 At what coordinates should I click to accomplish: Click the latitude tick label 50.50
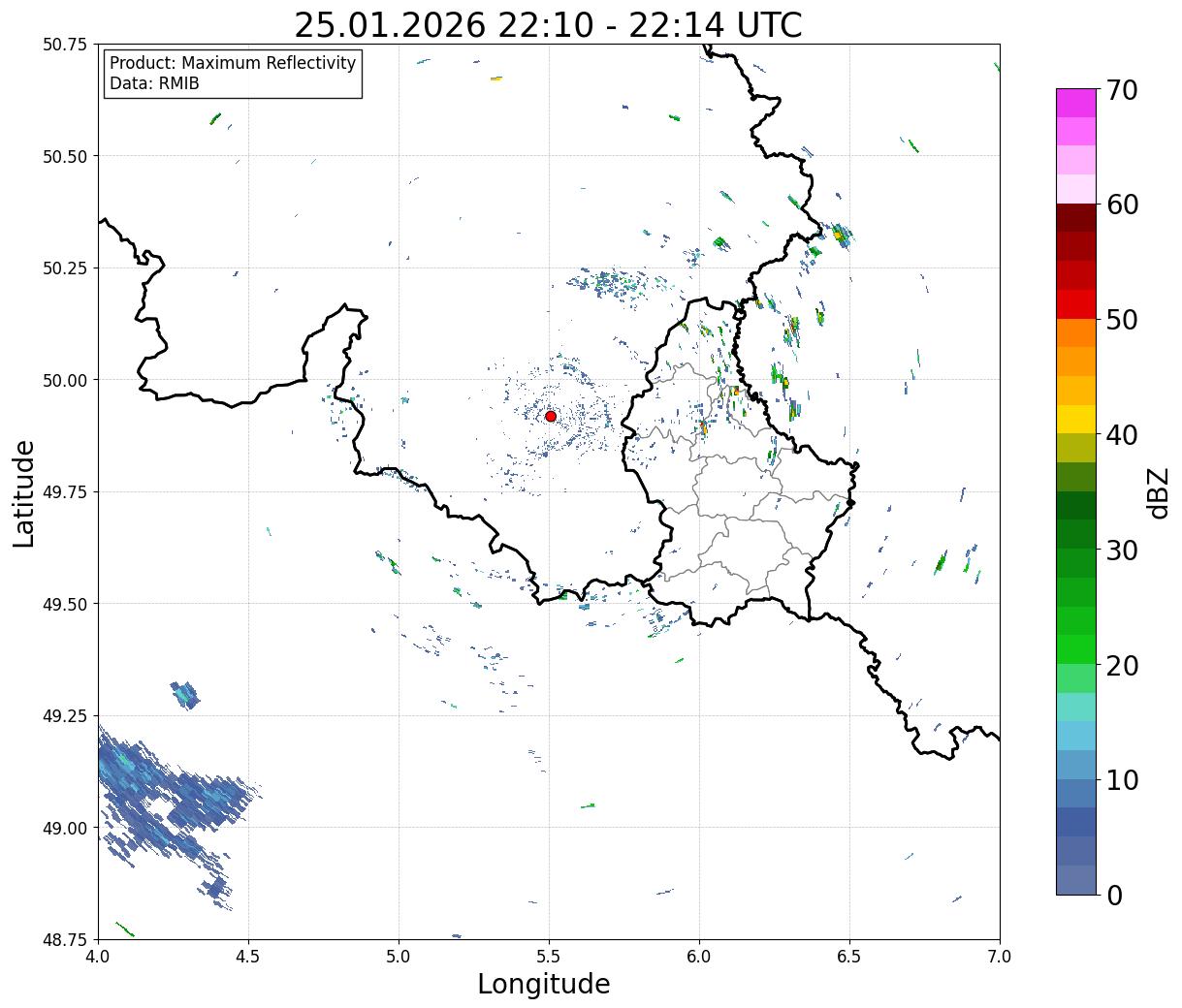click(x=66, y=156)
